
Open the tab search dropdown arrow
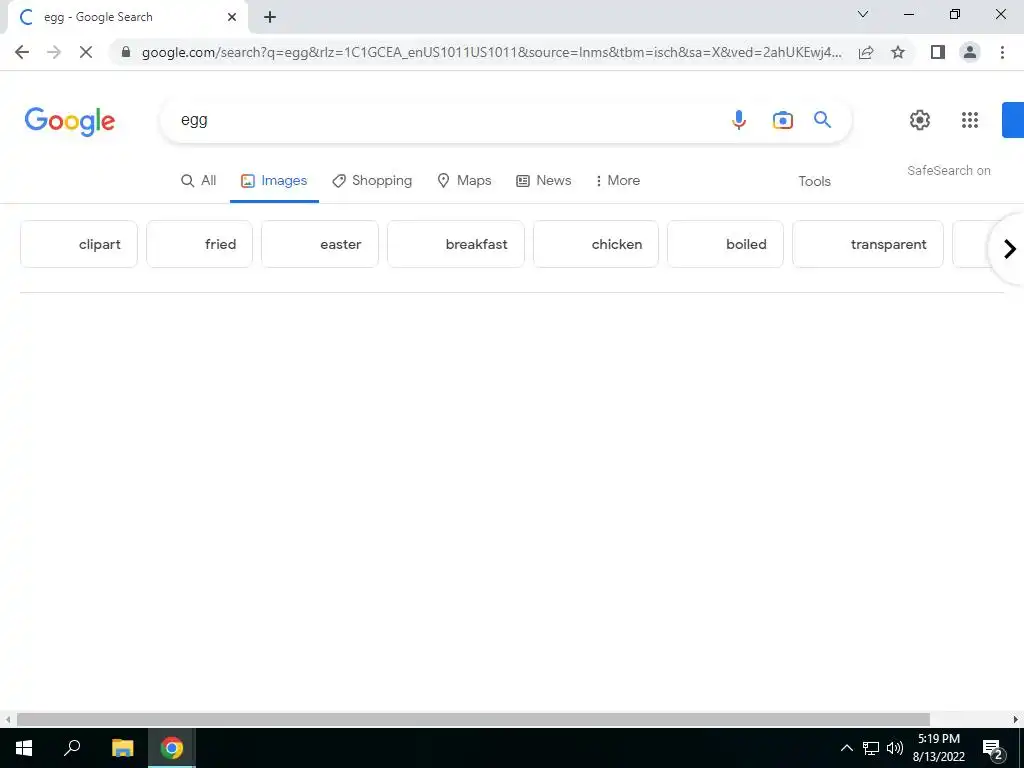[x=863, y=14]
